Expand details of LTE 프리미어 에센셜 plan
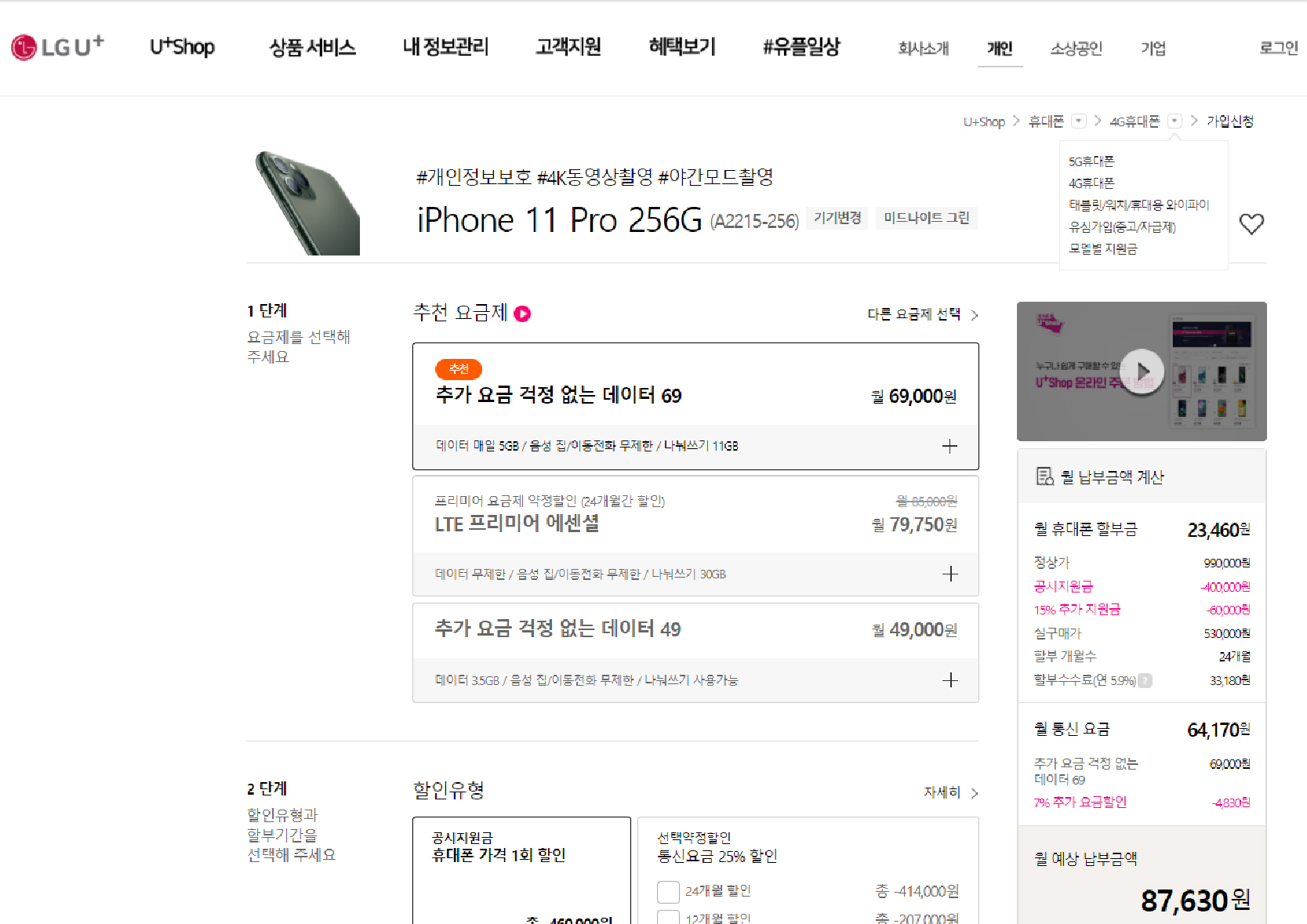 [x=949, y=574]
